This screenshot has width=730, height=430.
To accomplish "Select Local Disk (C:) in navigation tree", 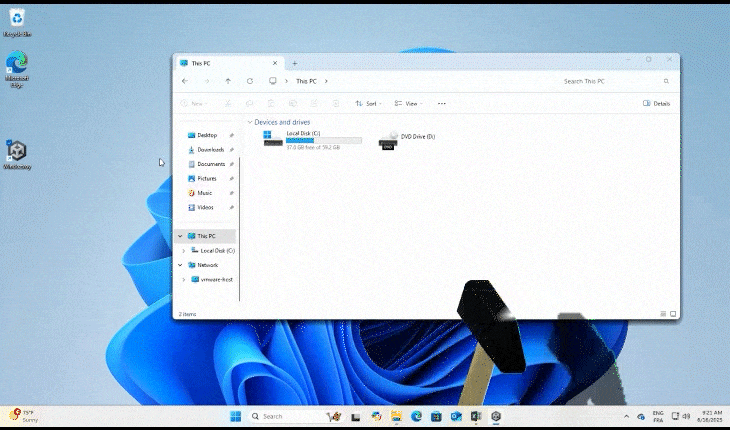I will (213, 250).
